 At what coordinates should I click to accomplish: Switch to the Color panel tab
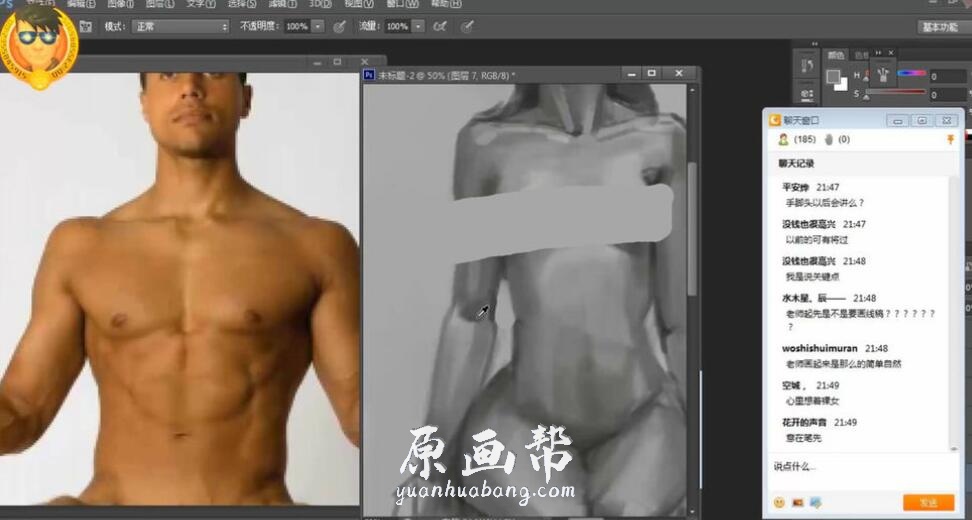(836, 56)
